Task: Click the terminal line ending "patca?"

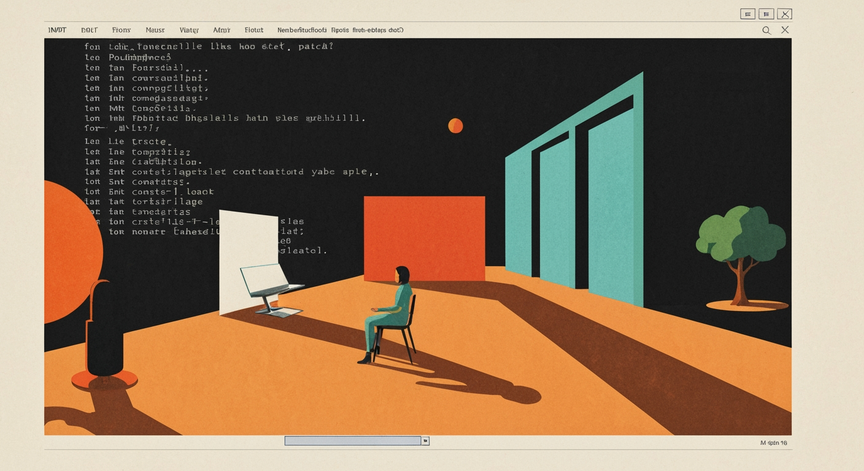Action: [x=209, y=47]
